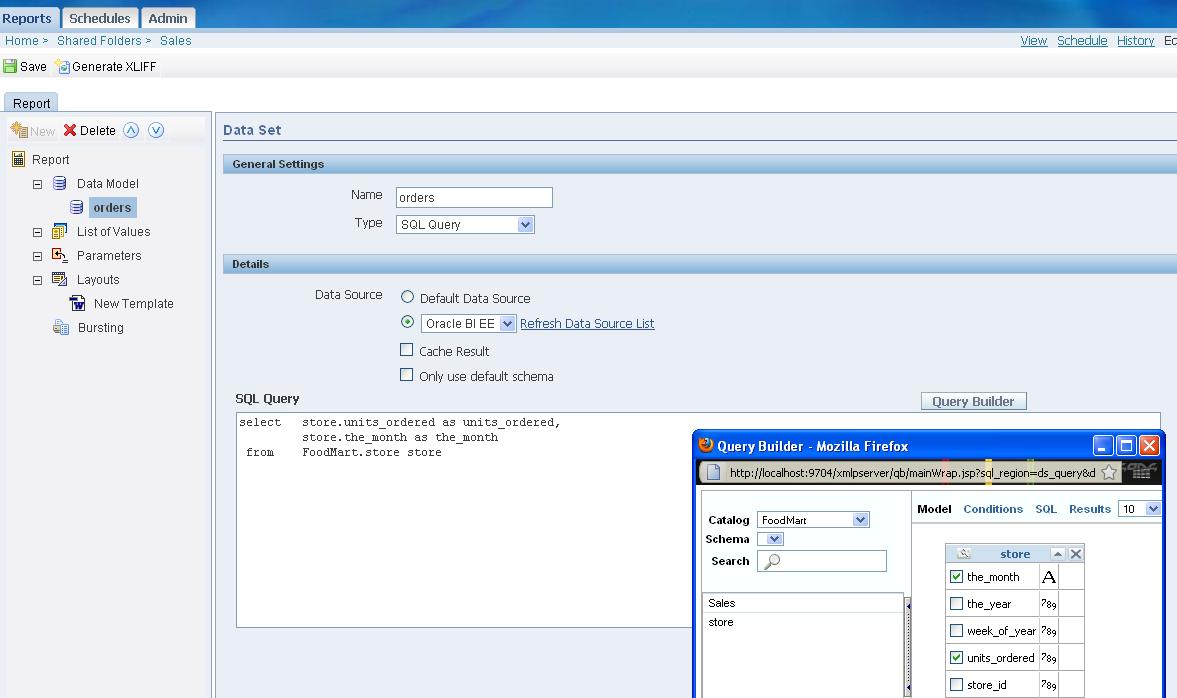Click the Generate XLIFF icon
Screen dimensions: 1177x698
point(62,66)
